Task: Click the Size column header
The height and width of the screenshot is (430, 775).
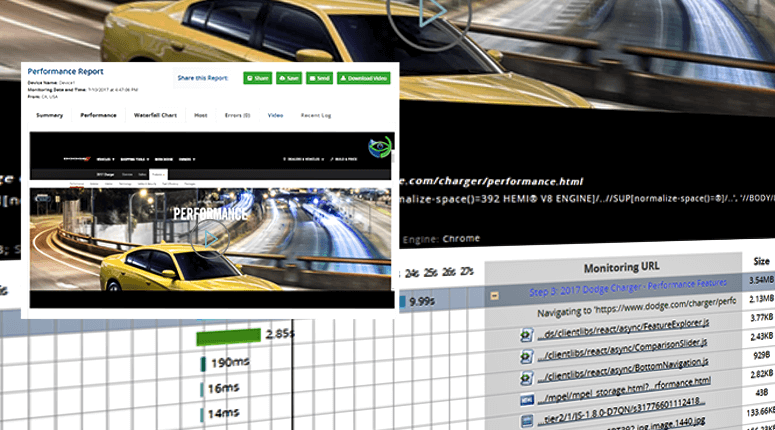Action: [x=761, y=261]
